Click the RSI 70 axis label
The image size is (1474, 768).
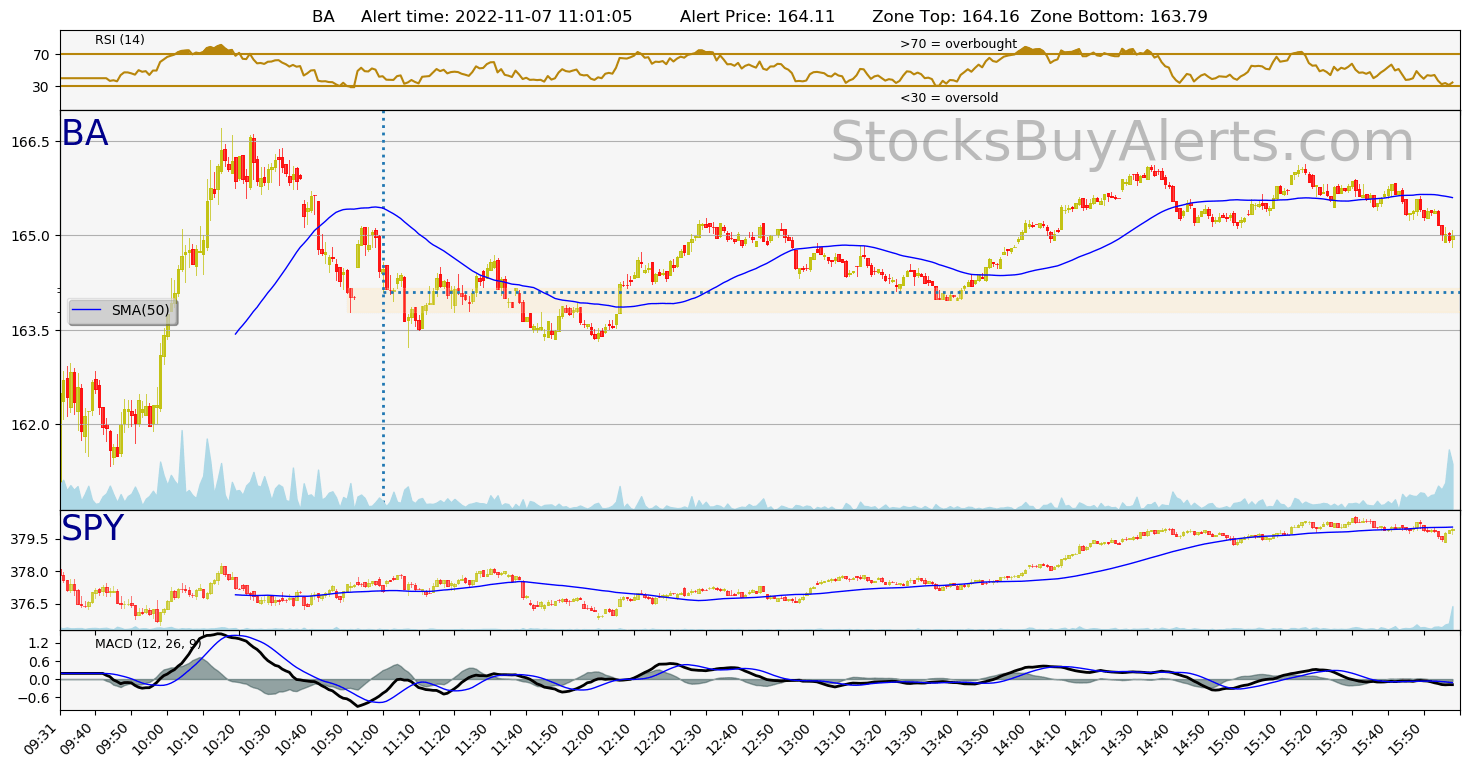(41, 54)
